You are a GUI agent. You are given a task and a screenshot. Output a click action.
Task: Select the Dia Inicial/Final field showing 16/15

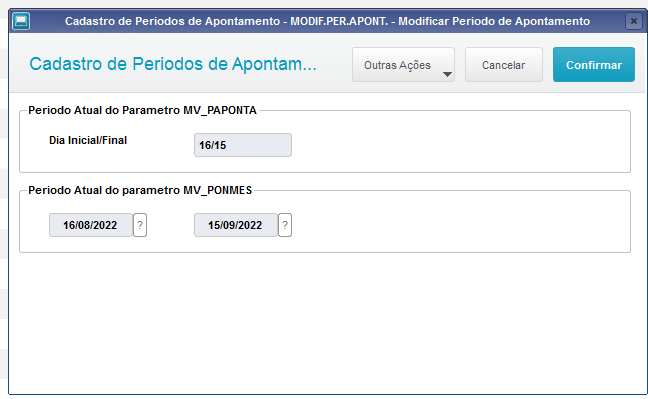[x=243, y=145]
